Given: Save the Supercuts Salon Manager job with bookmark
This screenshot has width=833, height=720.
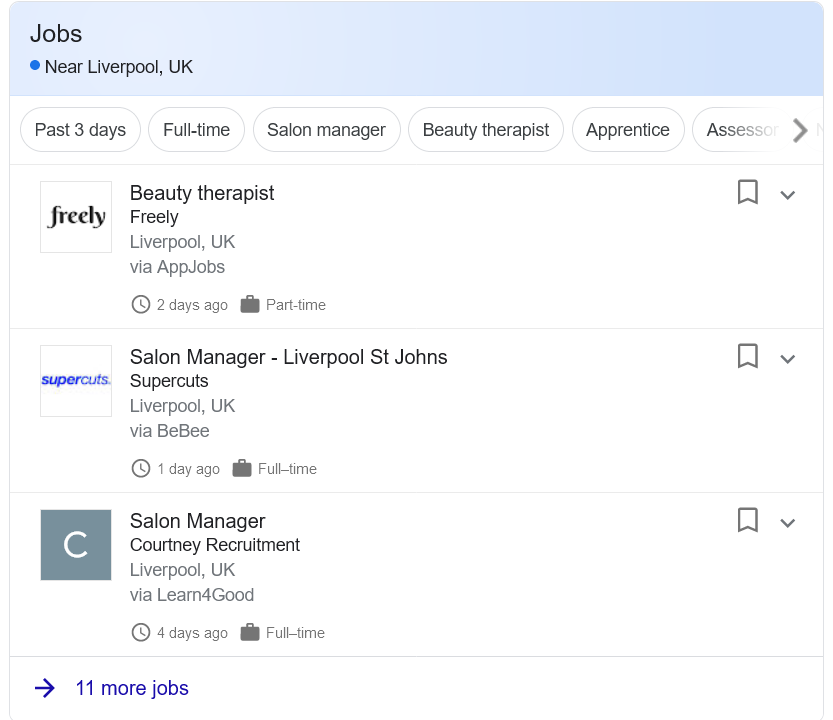Looking at the screenshot, I should click(747, 356).
